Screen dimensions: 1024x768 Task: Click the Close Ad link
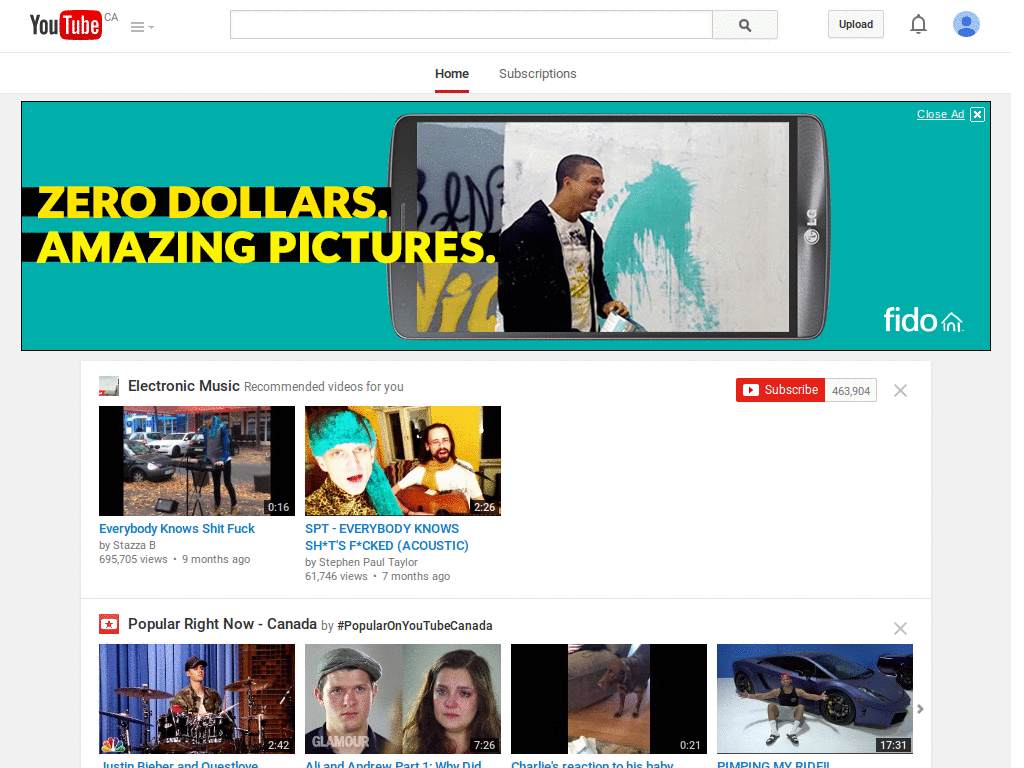pyautogui.click(x=940, y=114)
